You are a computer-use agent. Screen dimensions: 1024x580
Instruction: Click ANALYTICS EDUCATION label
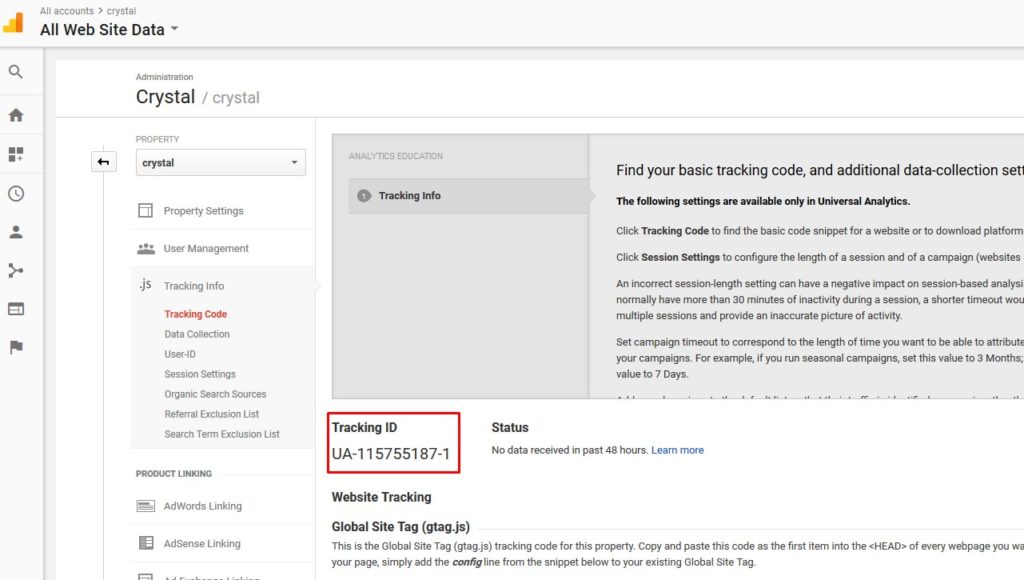coord(395,156)
